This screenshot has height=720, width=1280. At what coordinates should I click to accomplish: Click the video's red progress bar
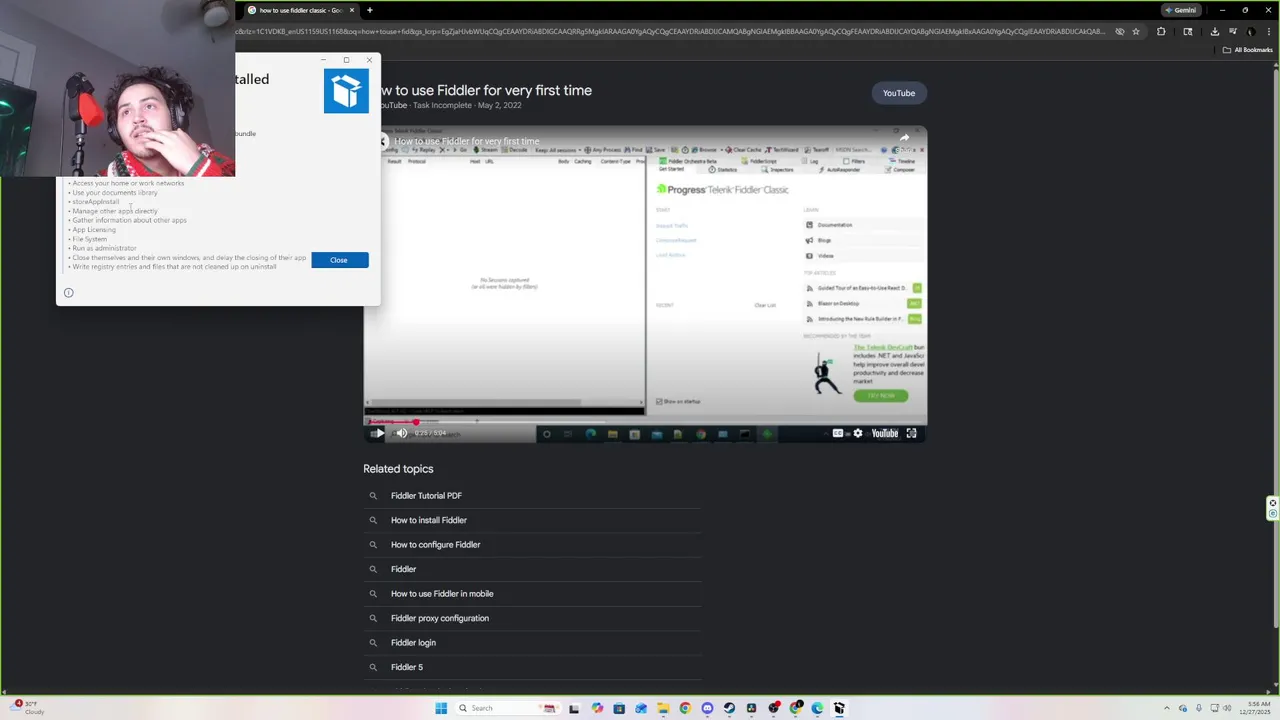[391, 421]
